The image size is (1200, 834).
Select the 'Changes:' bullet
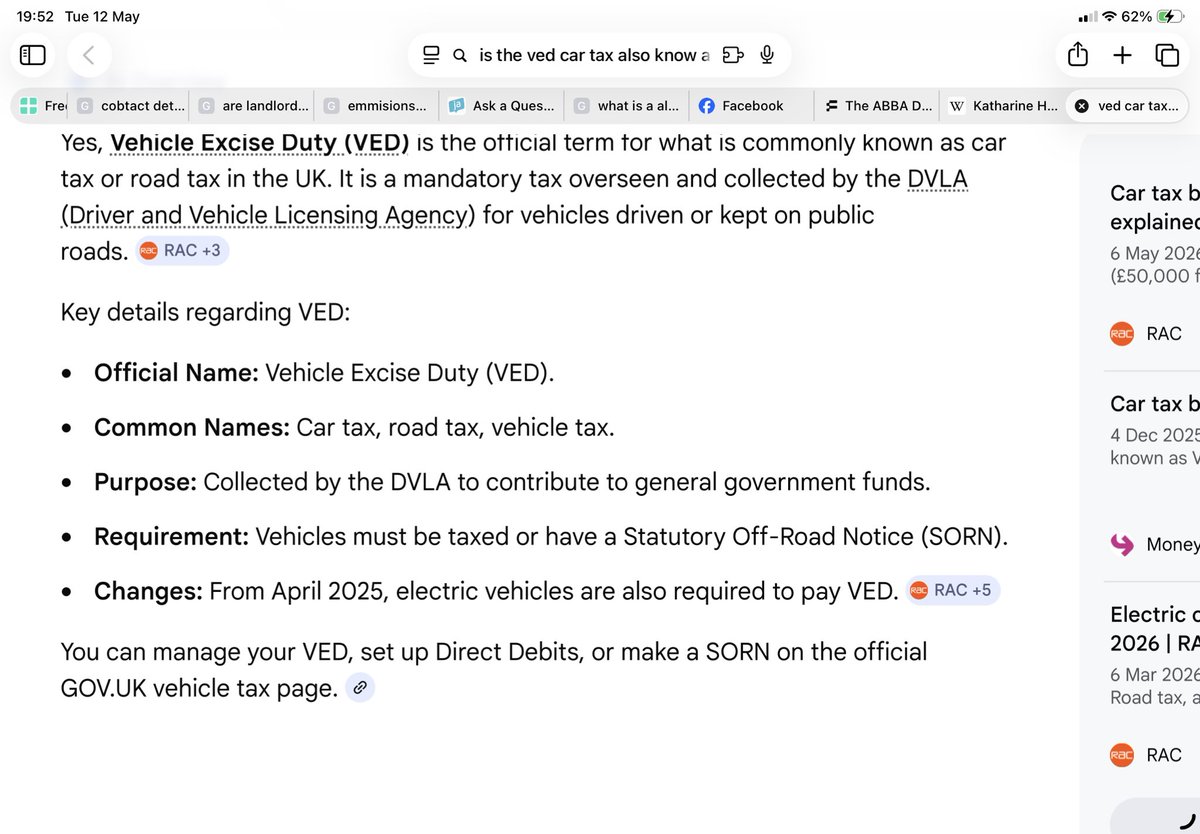click(496, 591)
